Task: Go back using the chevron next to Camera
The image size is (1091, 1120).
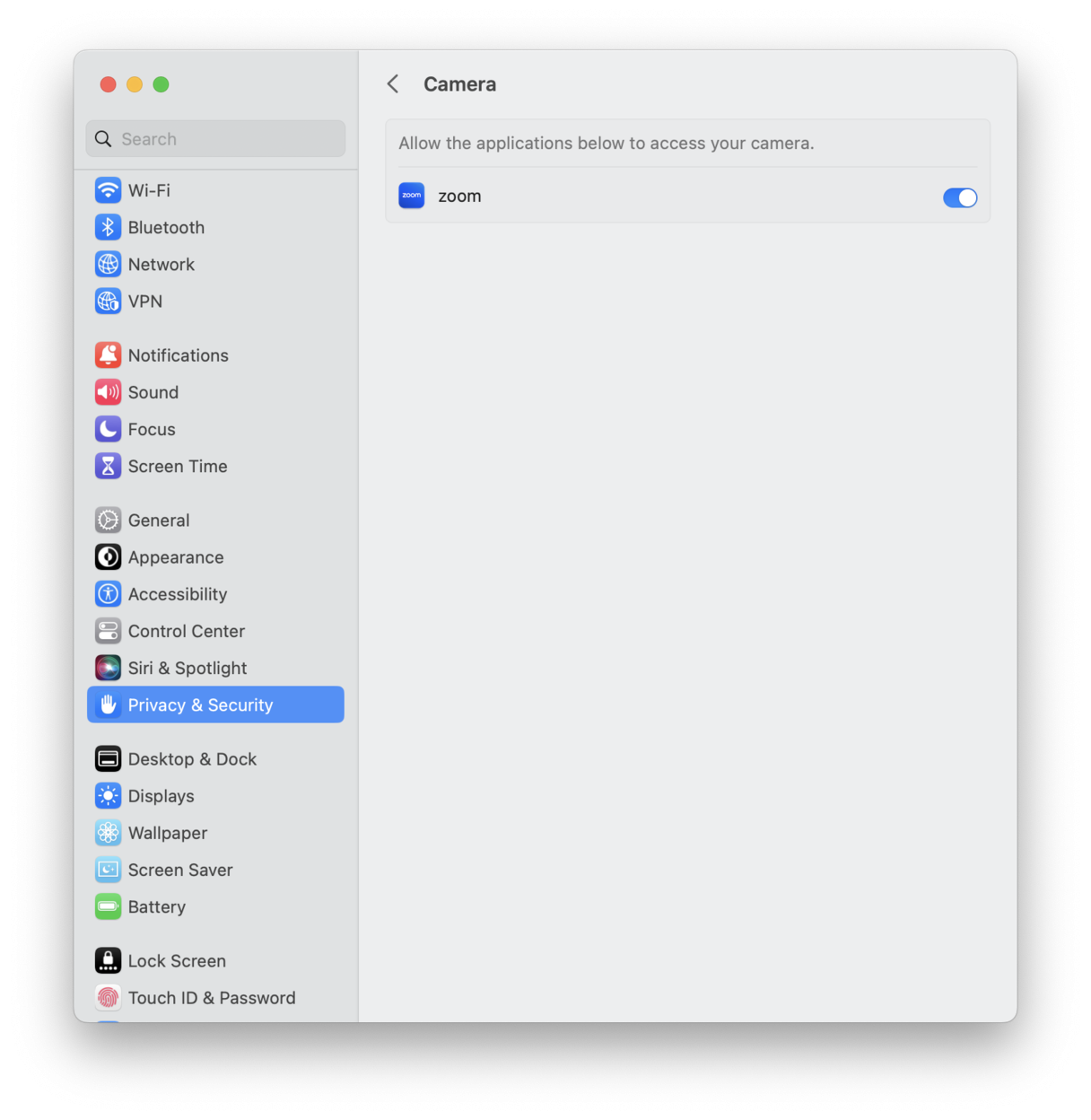Action: click(393, 83)
